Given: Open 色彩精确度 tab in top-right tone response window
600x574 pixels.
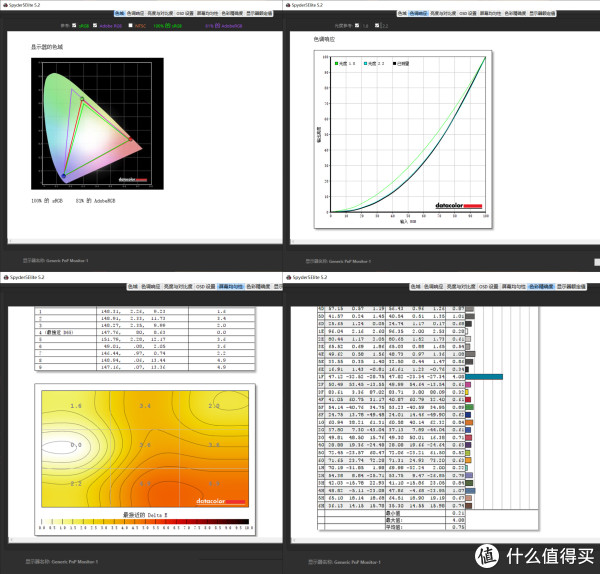Looking at the screenshot, I should (515, 13).
